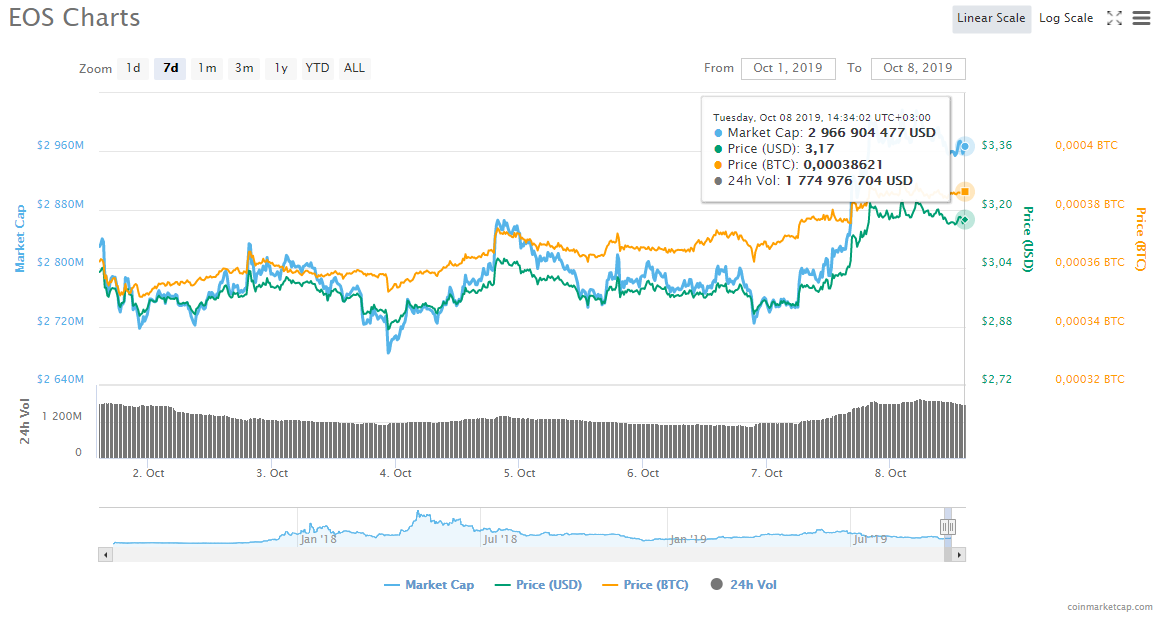Set zoom to 1d
1163x622 pixels.
click(x=134, y=68)
